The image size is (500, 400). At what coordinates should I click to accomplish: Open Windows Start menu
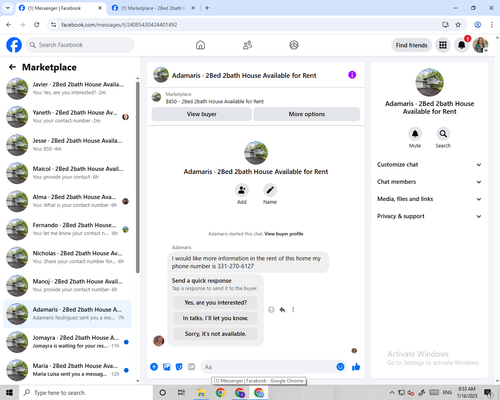click(x=9, y=393)
